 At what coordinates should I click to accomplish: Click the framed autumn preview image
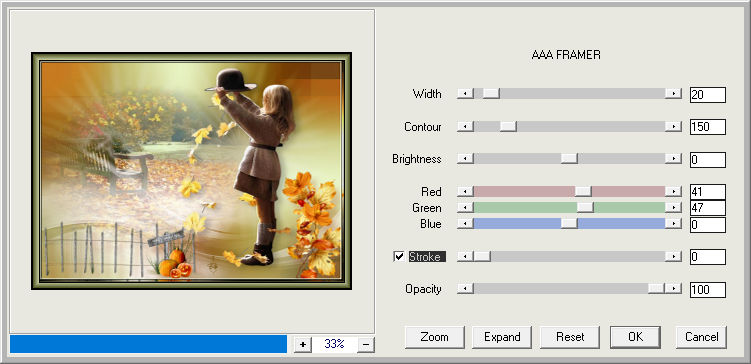[x=192, y=171]
